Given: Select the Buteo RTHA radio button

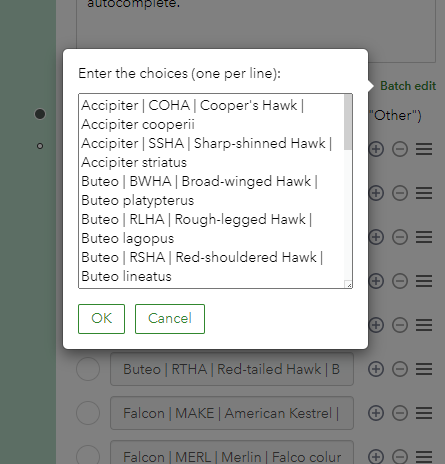Looking at the screenshot, I should tap(88, 369).
